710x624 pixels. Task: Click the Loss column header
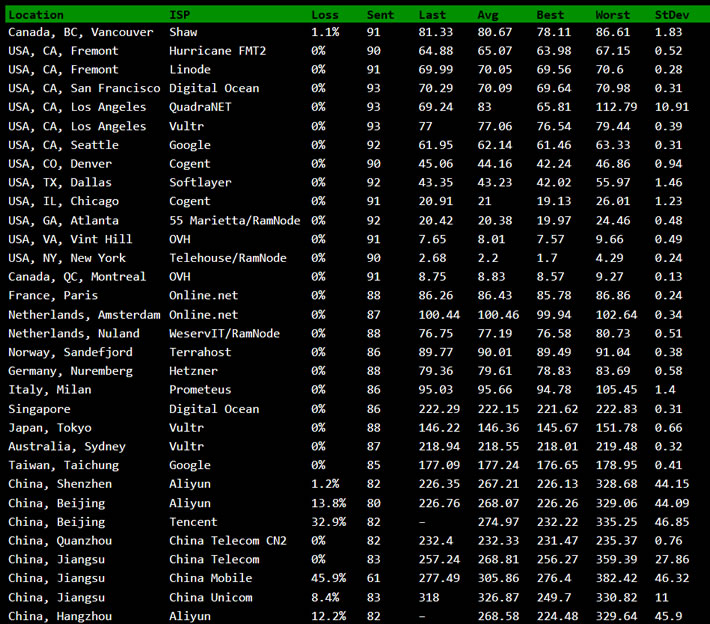[x=325, y=15]
